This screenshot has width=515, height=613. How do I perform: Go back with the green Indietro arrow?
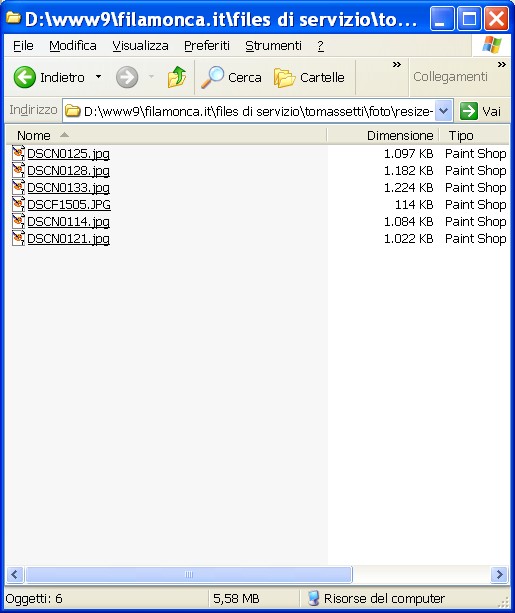[24, 77]
